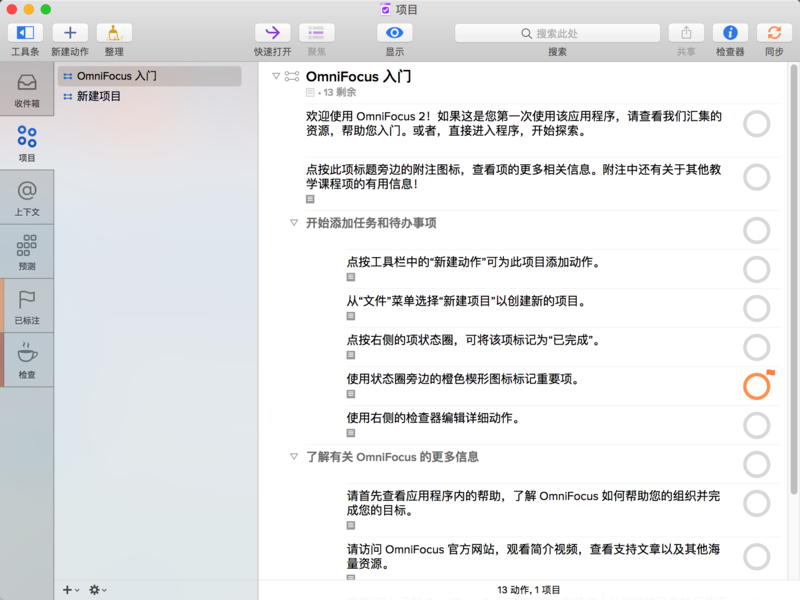The height and width of the screenshot is (600, 800).
Task: Check off the 开始添加任务和待办事项 group
Action: [x=756, y=230]
